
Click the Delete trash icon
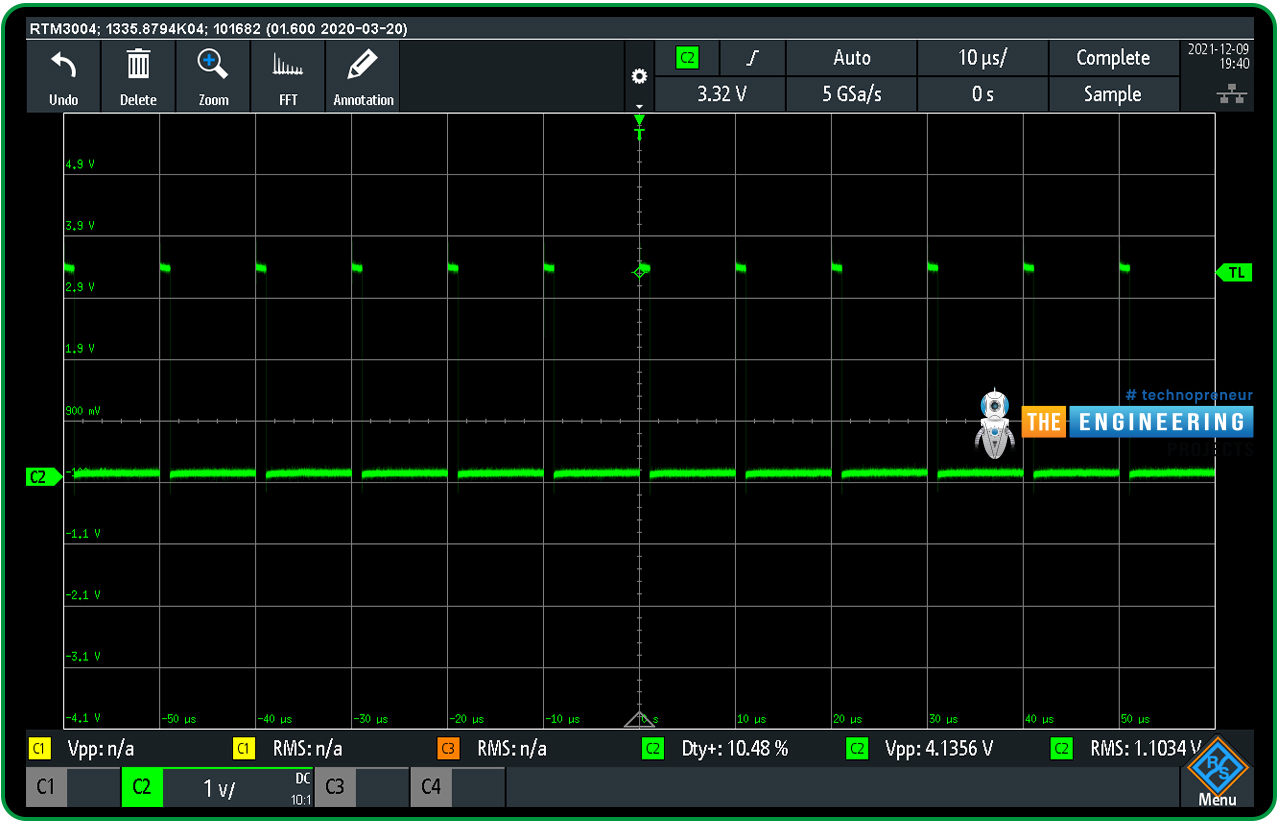pos(138,67)
